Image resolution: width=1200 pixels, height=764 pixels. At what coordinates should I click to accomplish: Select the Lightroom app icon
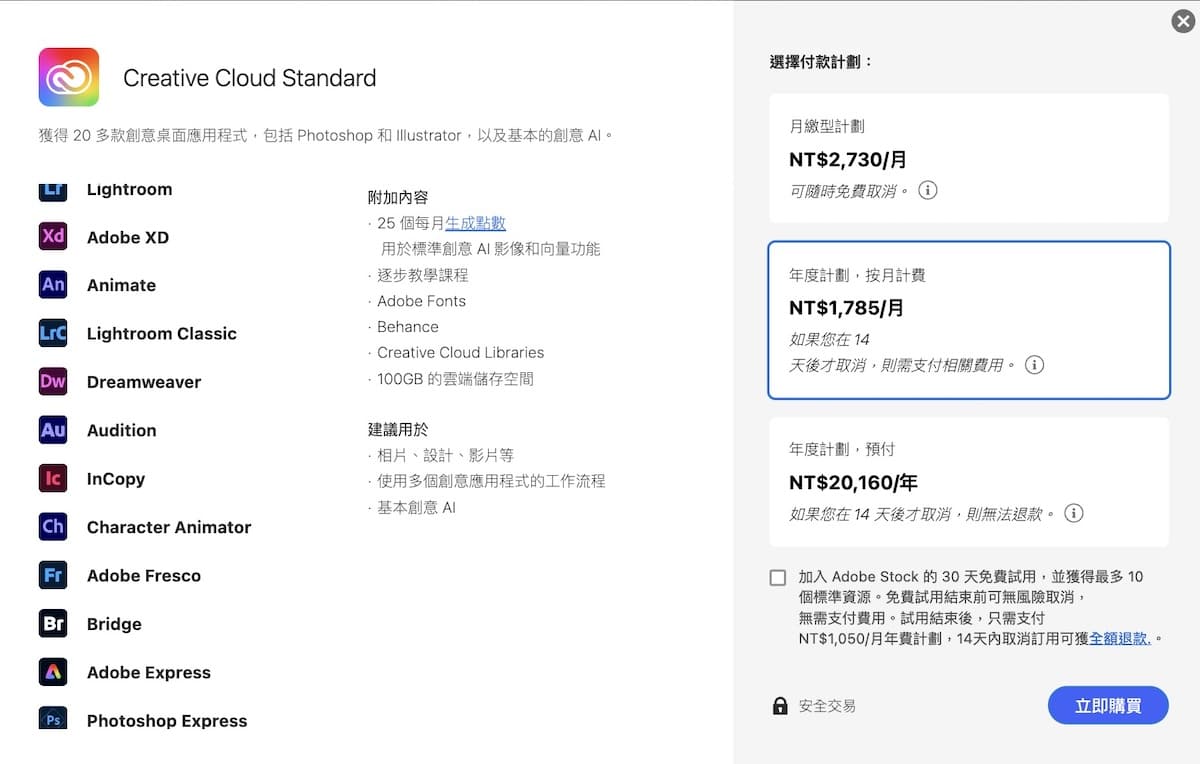click(53, 189)
